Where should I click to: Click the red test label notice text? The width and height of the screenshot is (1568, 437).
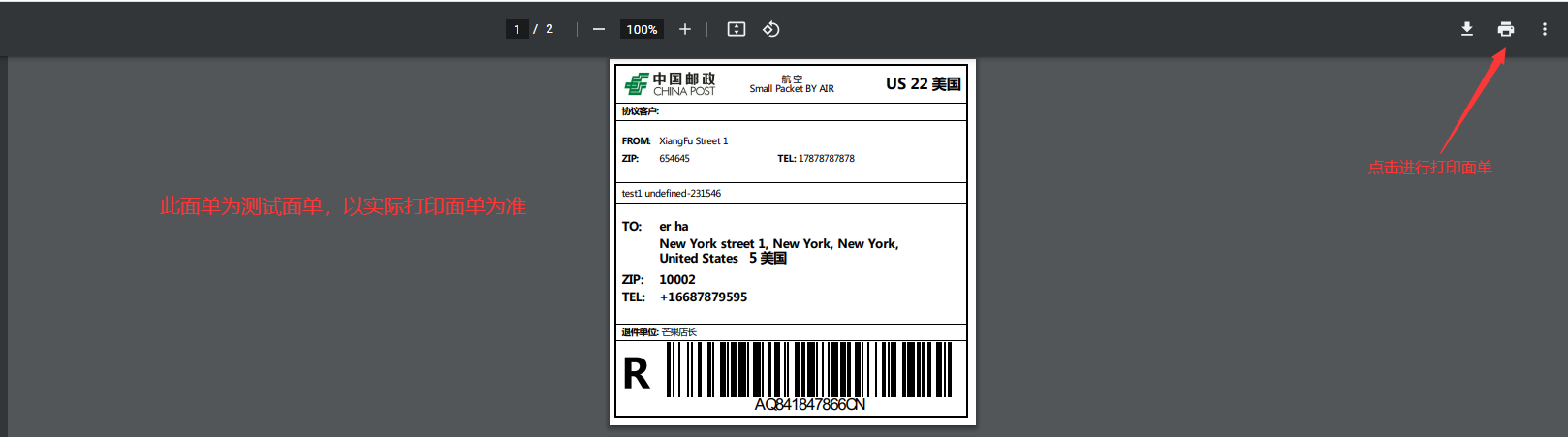pyautogui.click(x=343, y=206)
